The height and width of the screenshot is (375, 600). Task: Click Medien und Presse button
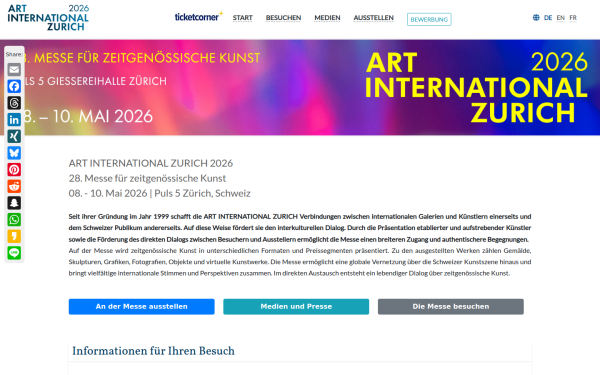(296, 307)
